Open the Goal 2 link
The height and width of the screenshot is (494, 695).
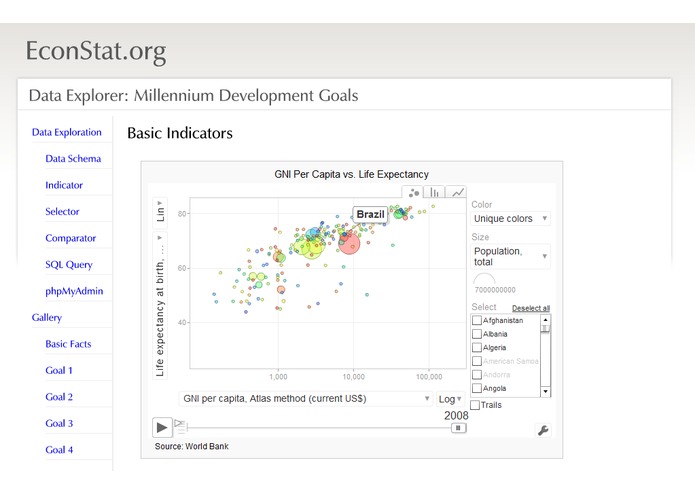coord(59,397)
